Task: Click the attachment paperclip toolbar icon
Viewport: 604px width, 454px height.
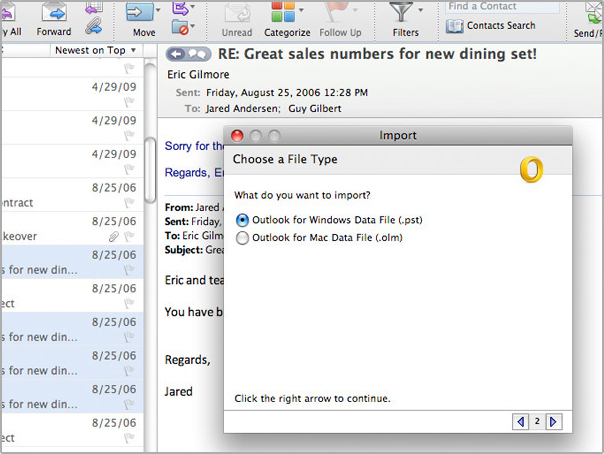Action: pyautogui.click(x=94, y=25)
